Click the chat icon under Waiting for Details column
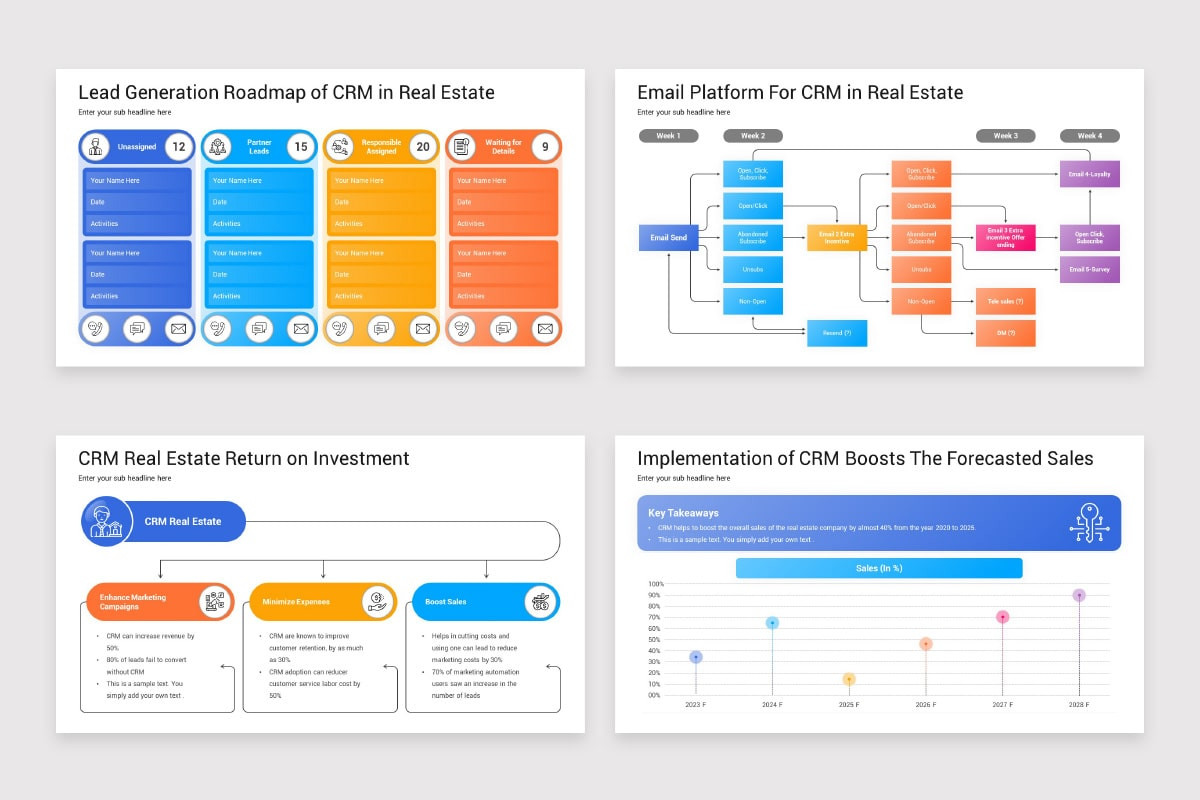The height and width of the screenshot is (800, 1200). [x=503, y=328]
